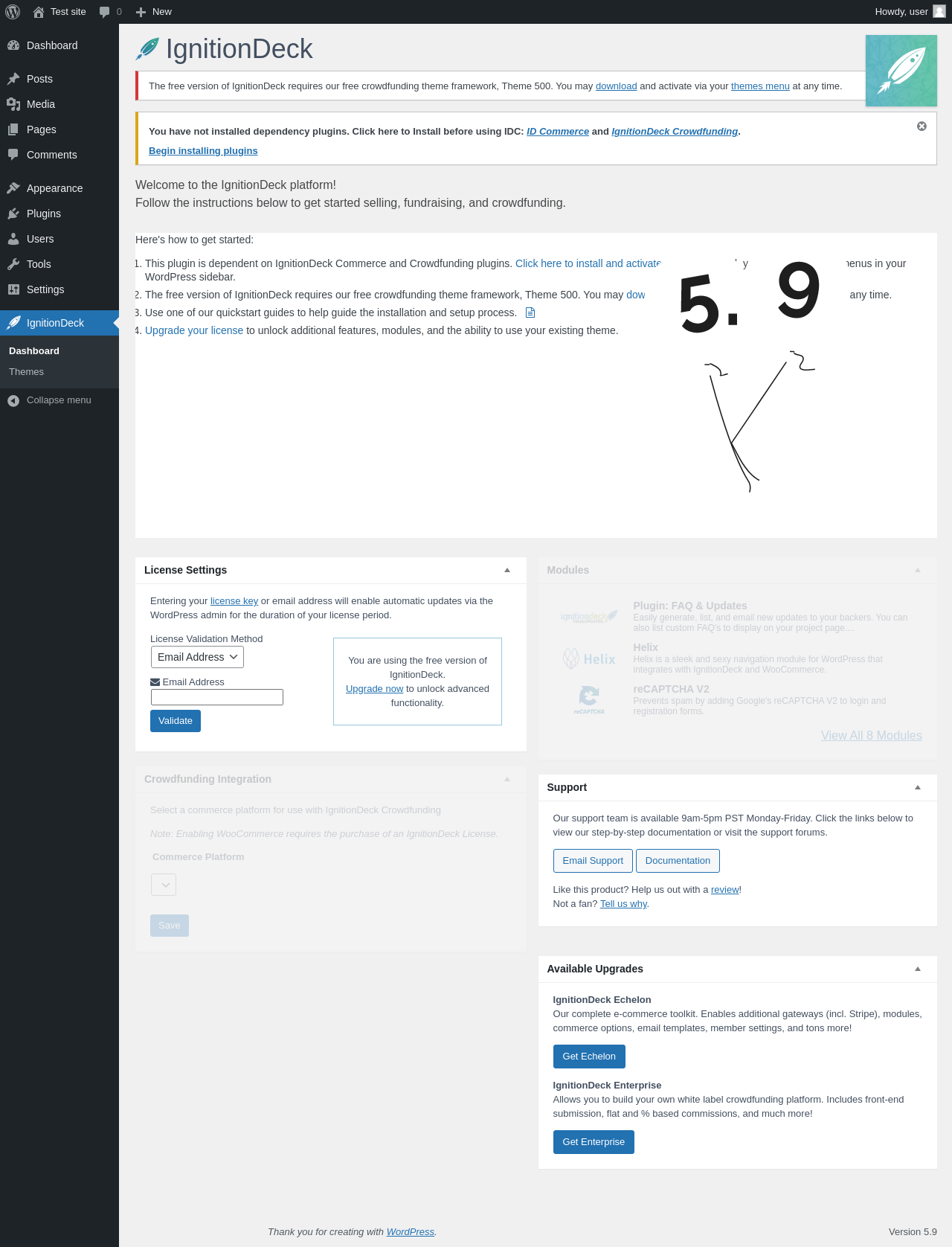Click the Email Support button
This screenshot has width=952, height=1247.
tap(593, 861)
